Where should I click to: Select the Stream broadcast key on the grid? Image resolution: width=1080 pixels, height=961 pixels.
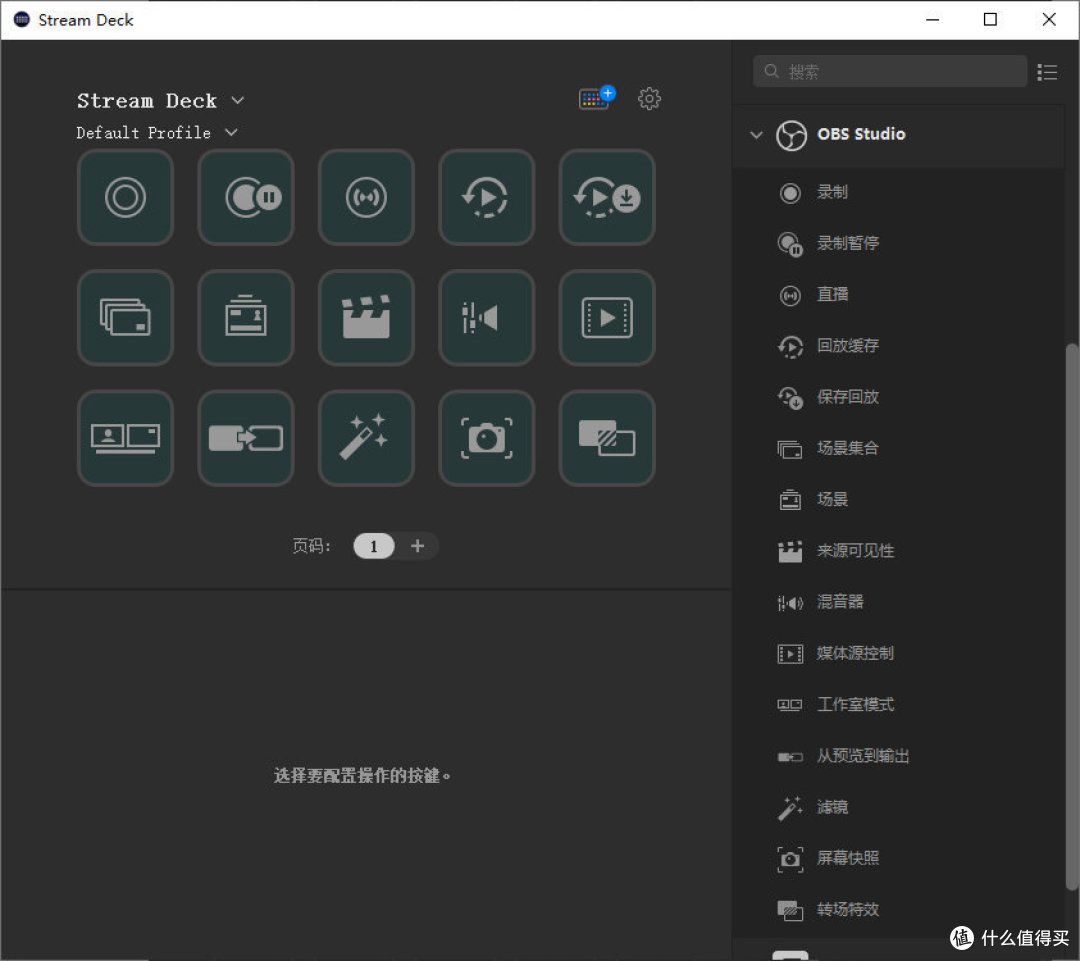tap(366, 197)
